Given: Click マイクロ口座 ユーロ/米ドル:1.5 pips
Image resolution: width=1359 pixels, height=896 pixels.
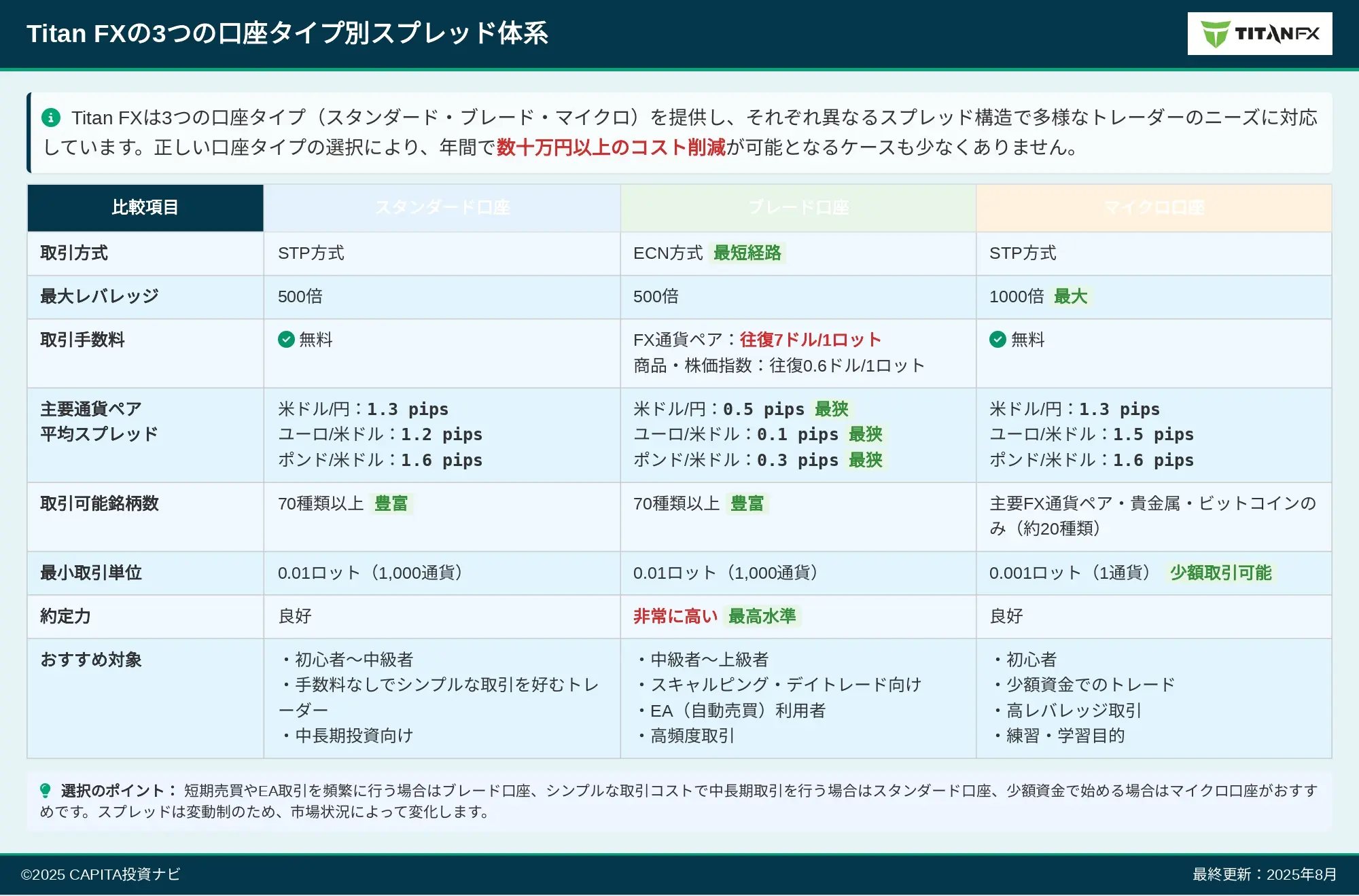Looking at the screenshot, I should click(1091, 434).
